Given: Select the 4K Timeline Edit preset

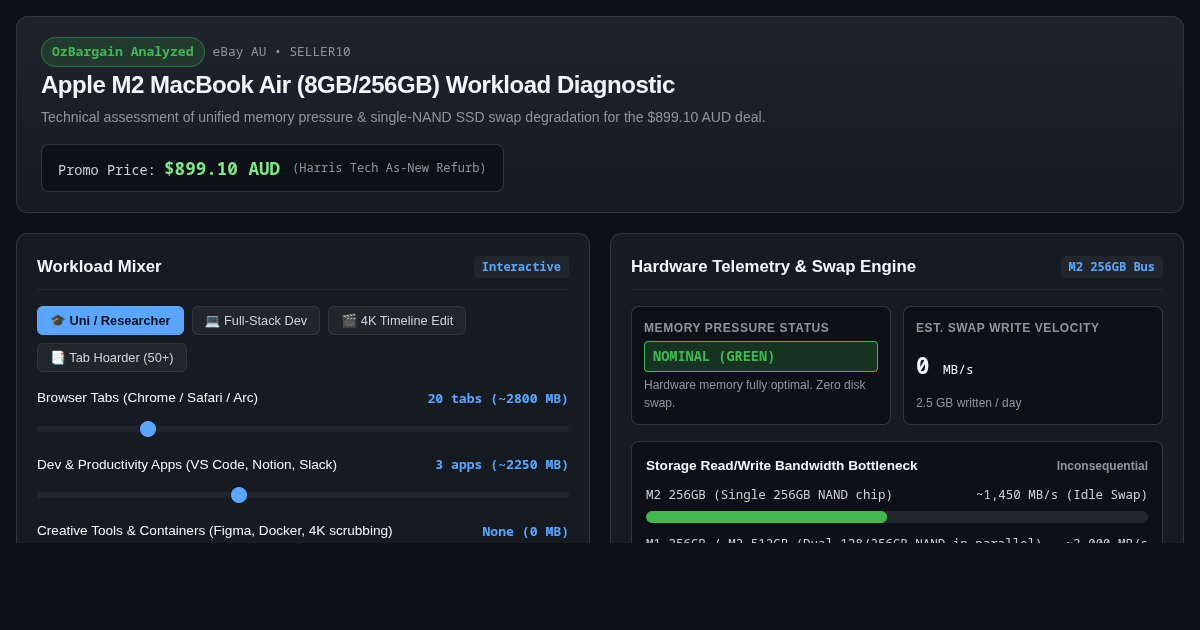Looking at the screenshot, I should [x=397, y=320].
